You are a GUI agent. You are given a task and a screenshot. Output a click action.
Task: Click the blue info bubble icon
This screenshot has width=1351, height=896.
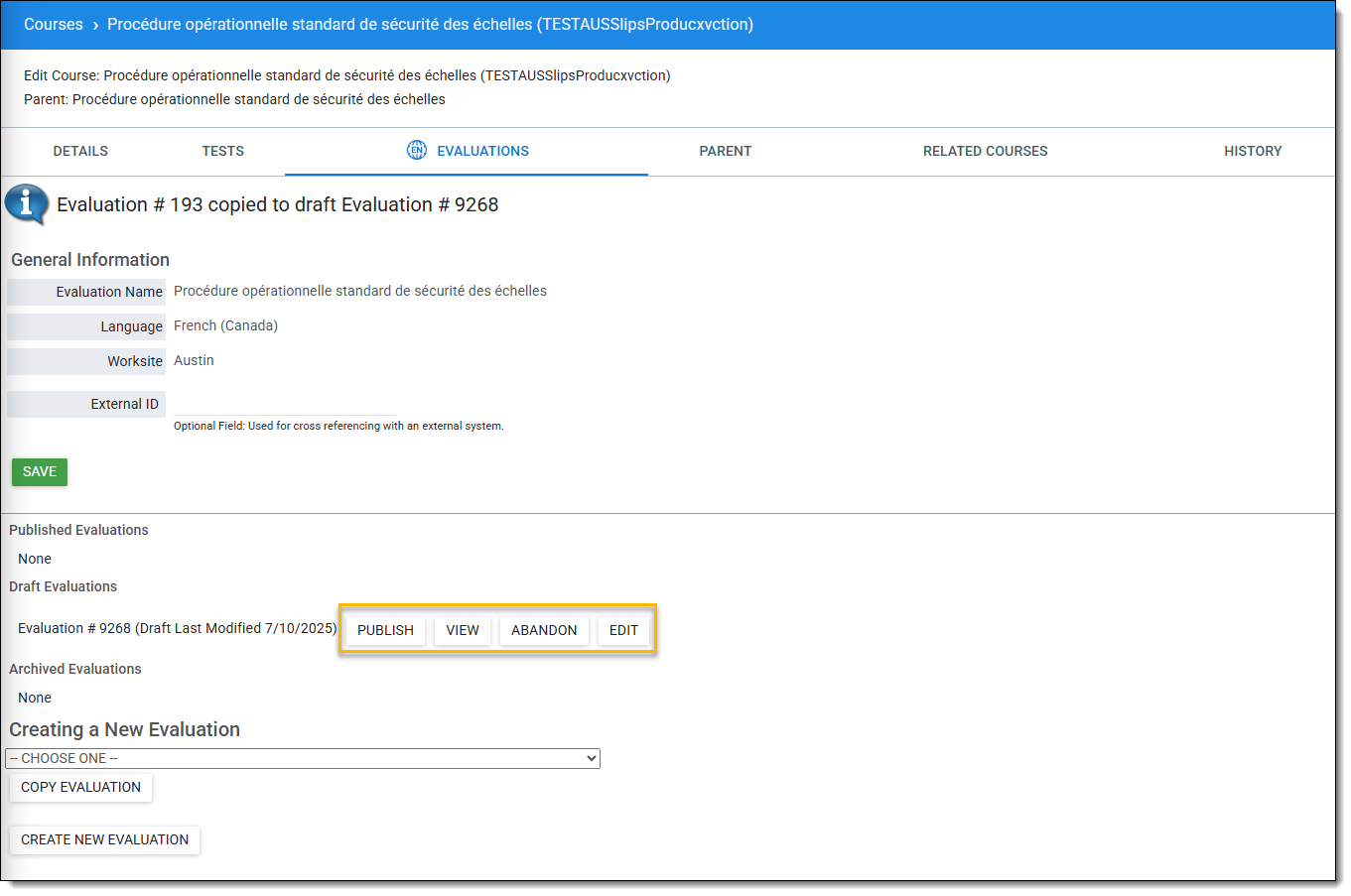tap(27, 204)
